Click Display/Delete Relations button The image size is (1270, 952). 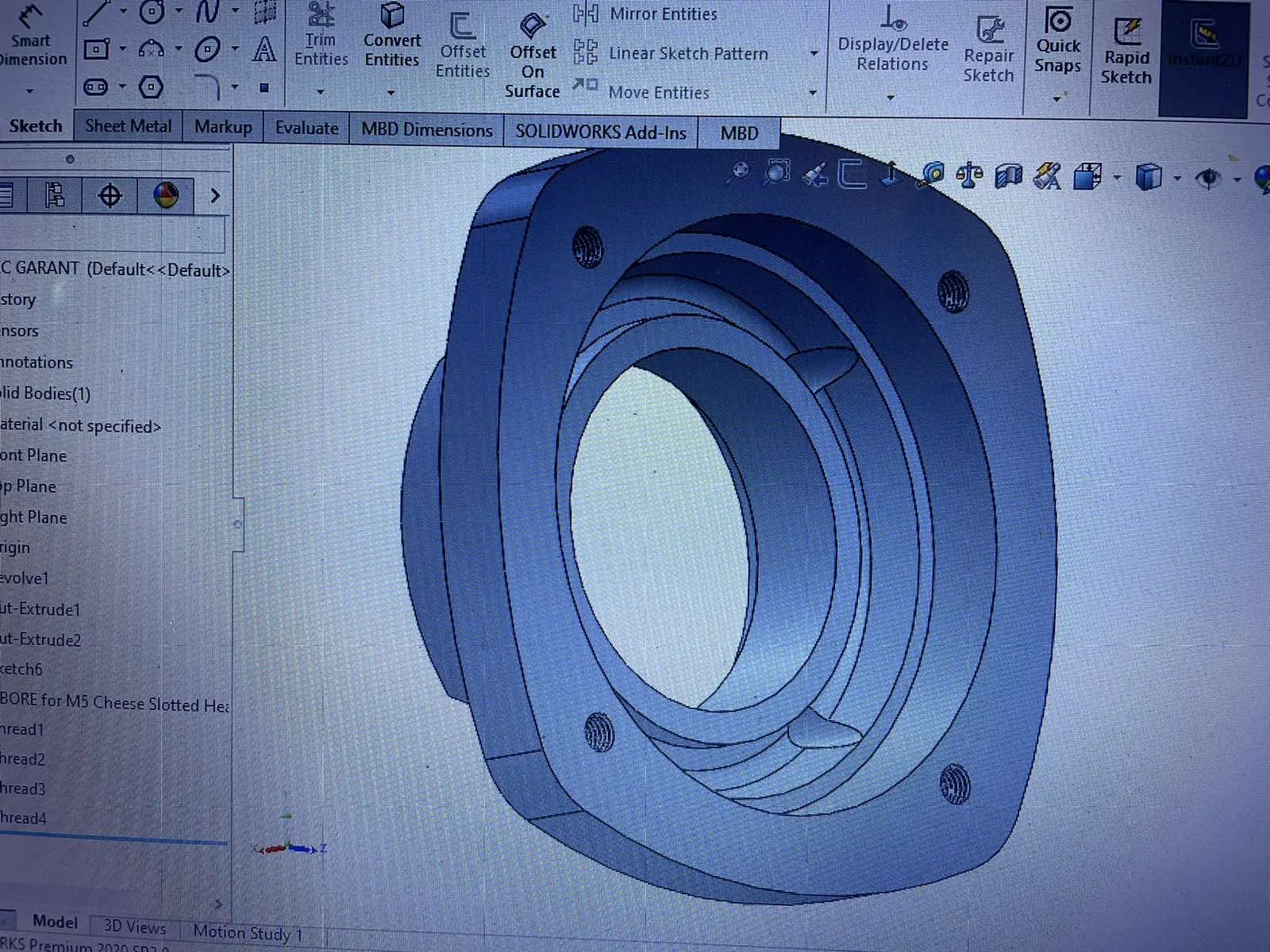893,38
